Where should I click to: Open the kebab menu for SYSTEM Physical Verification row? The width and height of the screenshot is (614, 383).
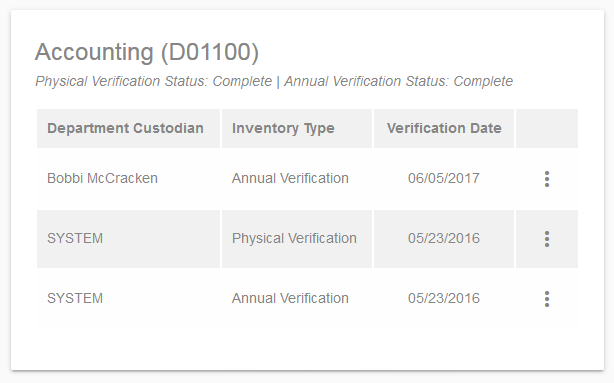547,239
